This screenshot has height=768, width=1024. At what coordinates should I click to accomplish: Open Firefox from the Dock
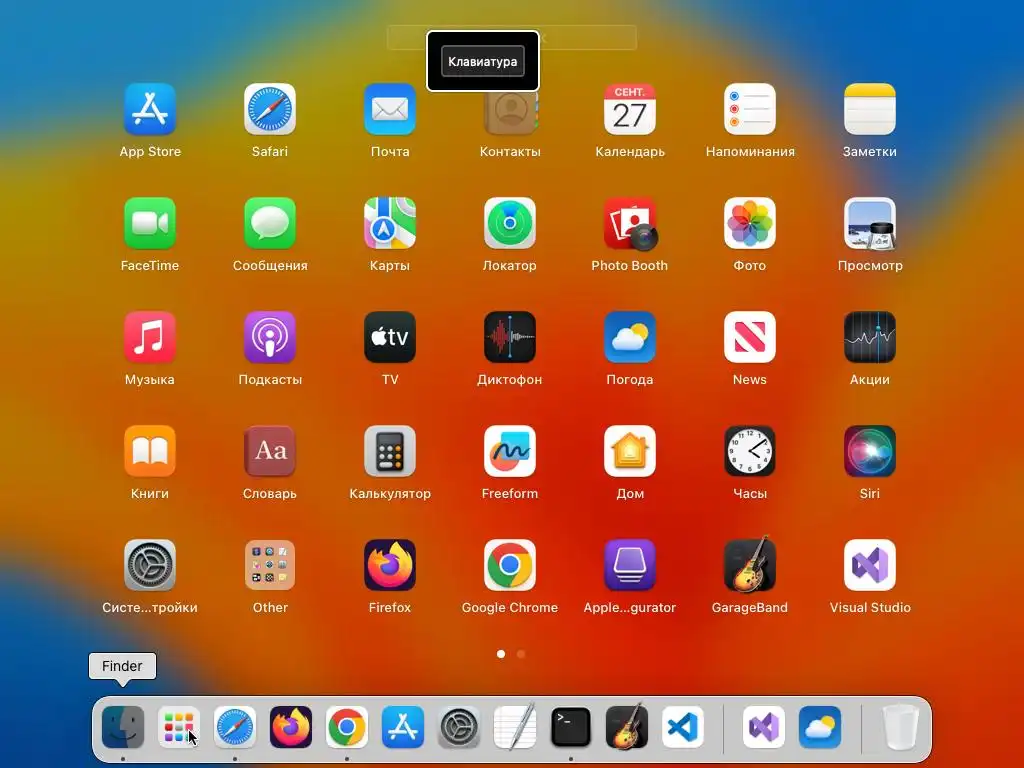pos(291,727)
